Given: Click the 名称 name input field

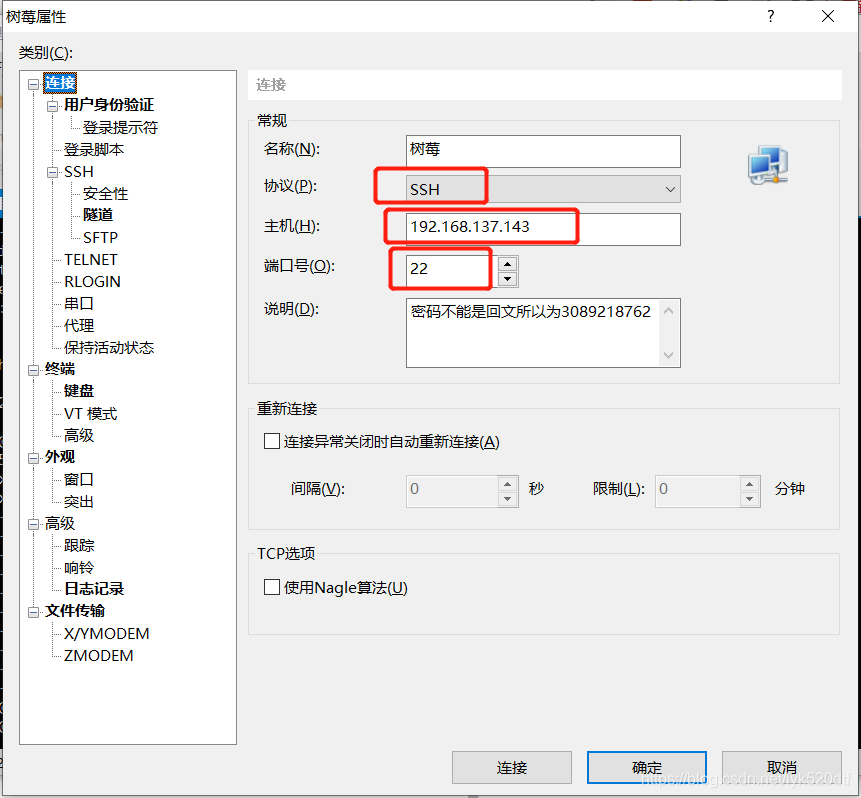Looking at the screenshot, I should (543, 151).
